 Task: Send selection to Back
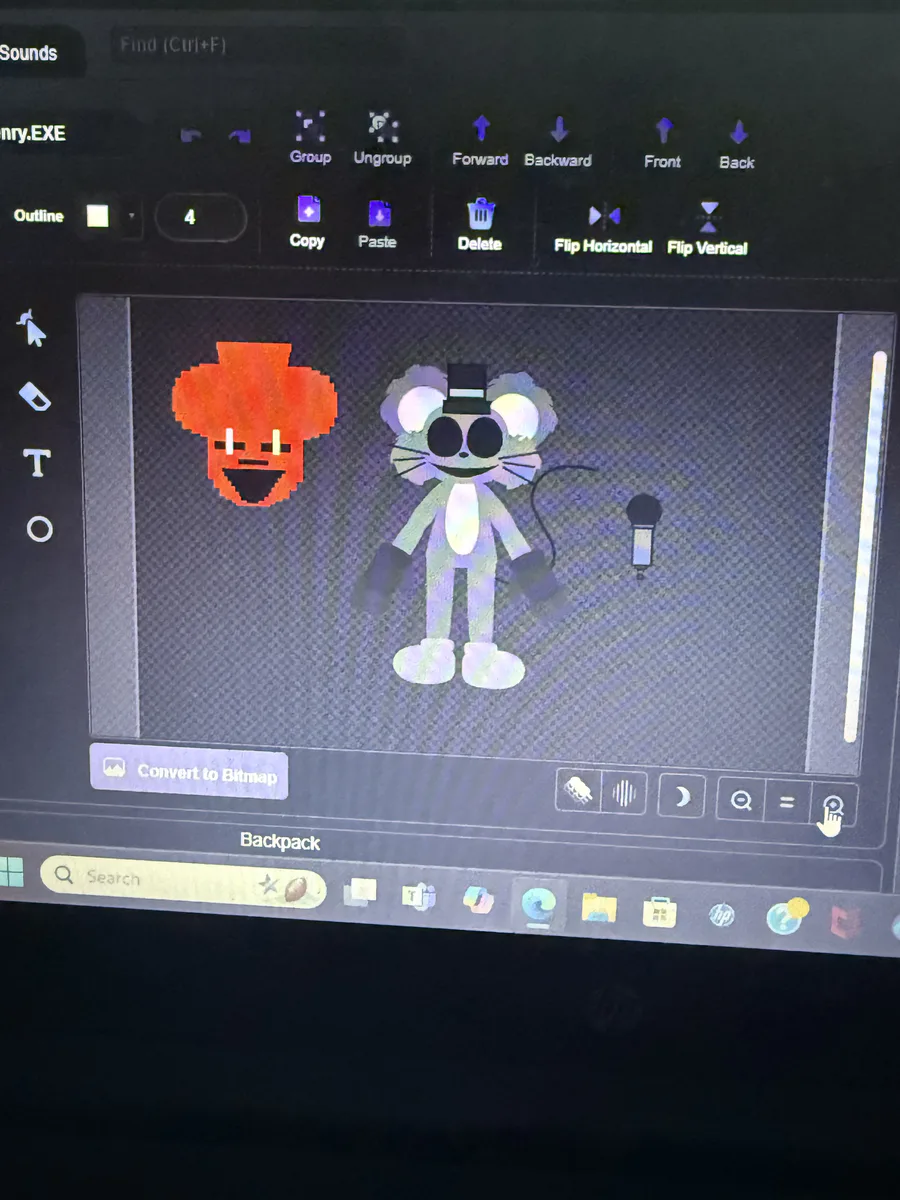tap(737, 146)
